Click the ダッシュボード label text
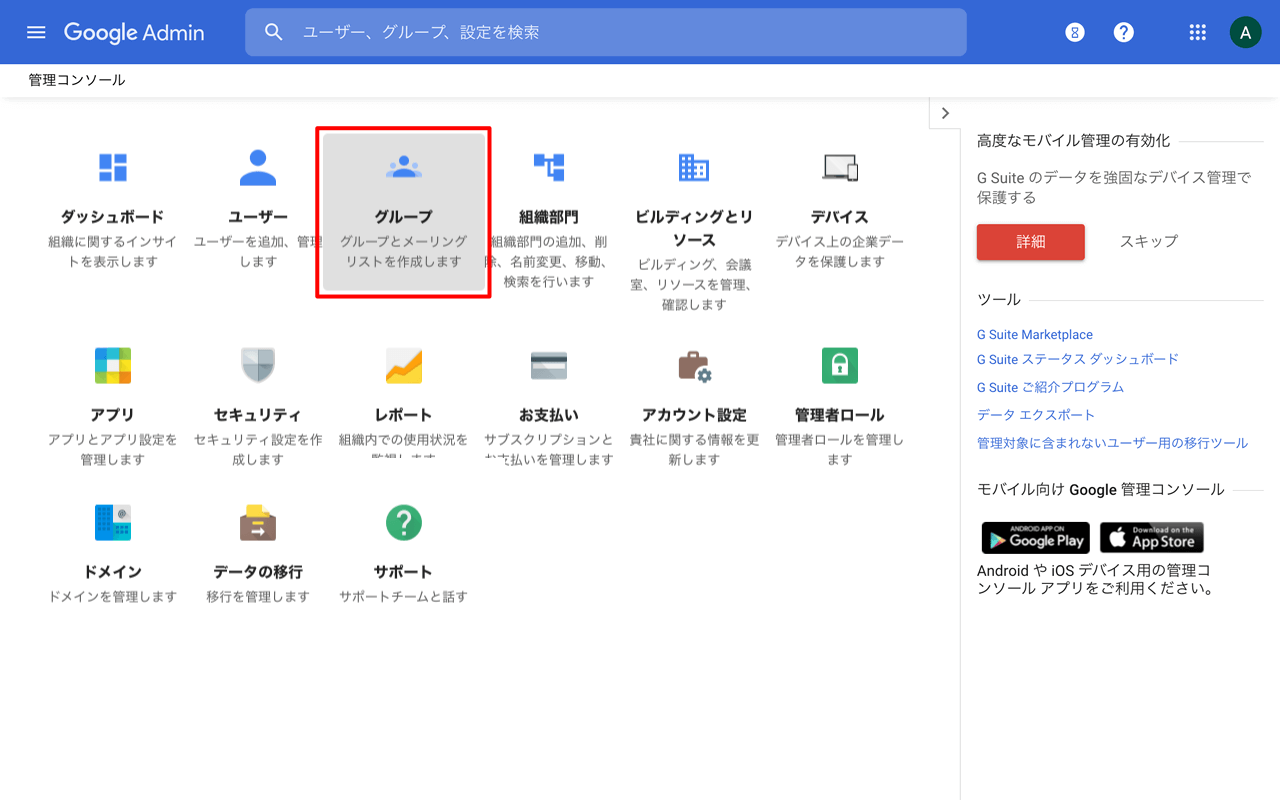 (113, 217)
